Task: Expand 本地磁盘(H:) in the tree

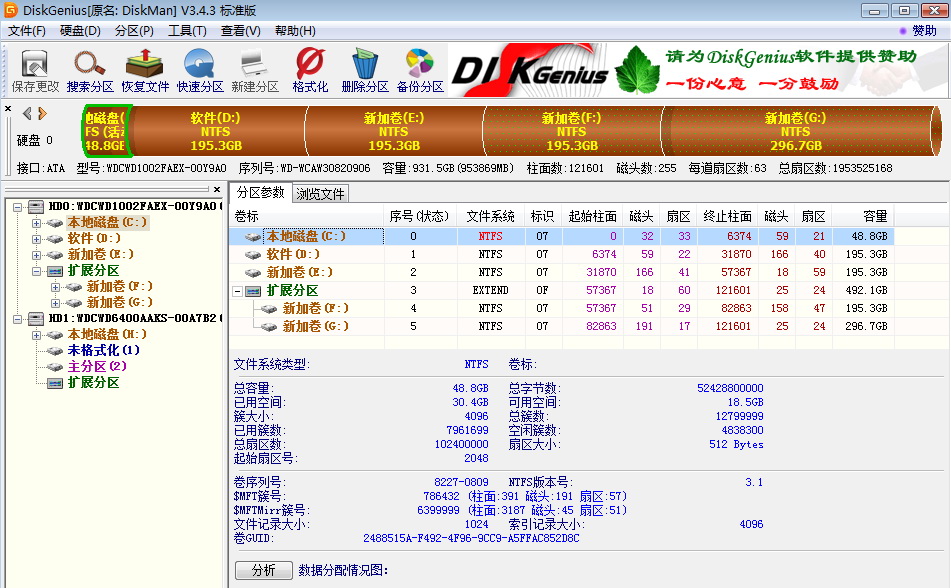Action: click(x=36, y=335)
